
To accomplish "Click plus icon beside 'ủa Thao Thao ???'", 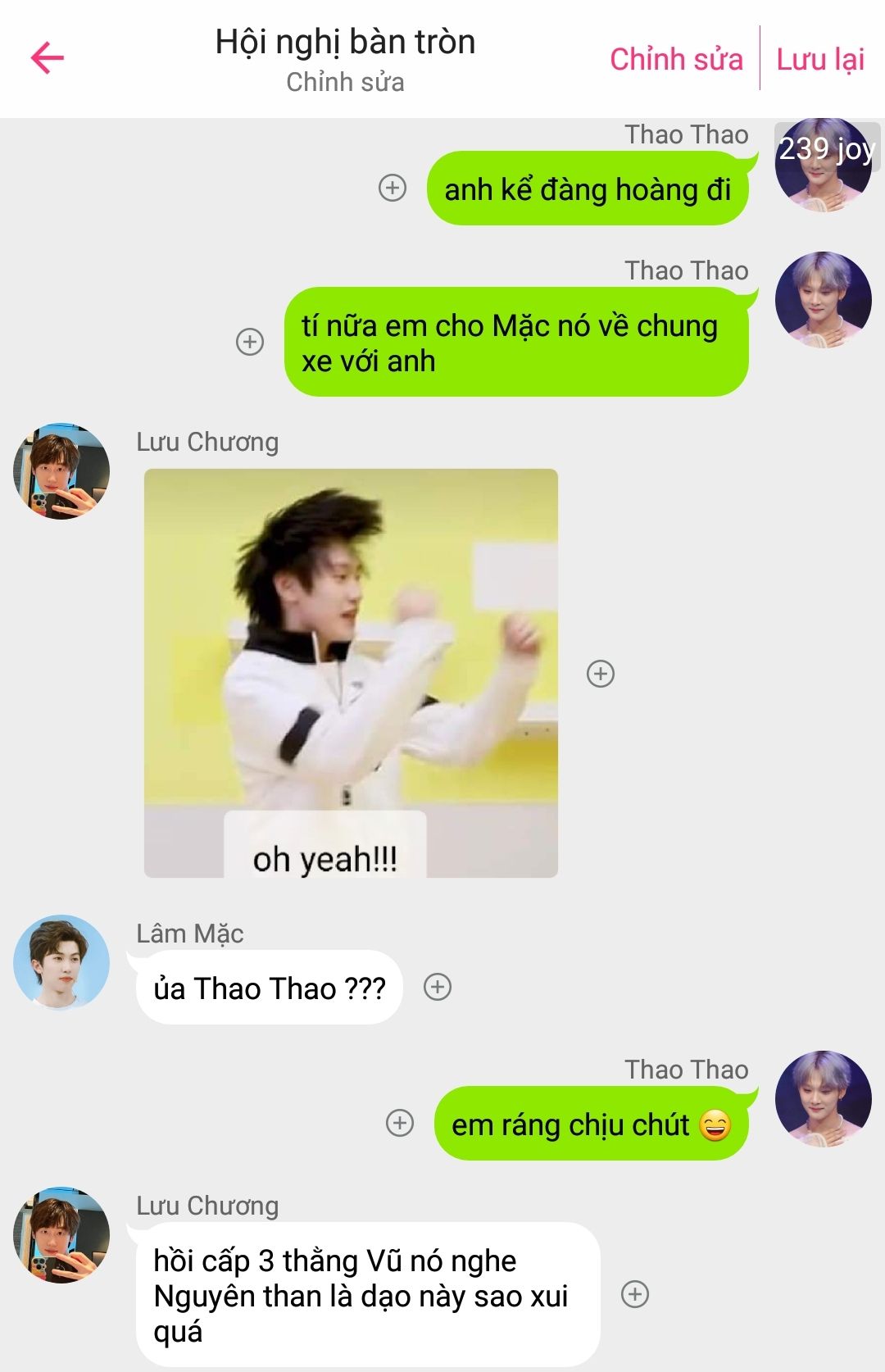I will click(x=438, y=987).
